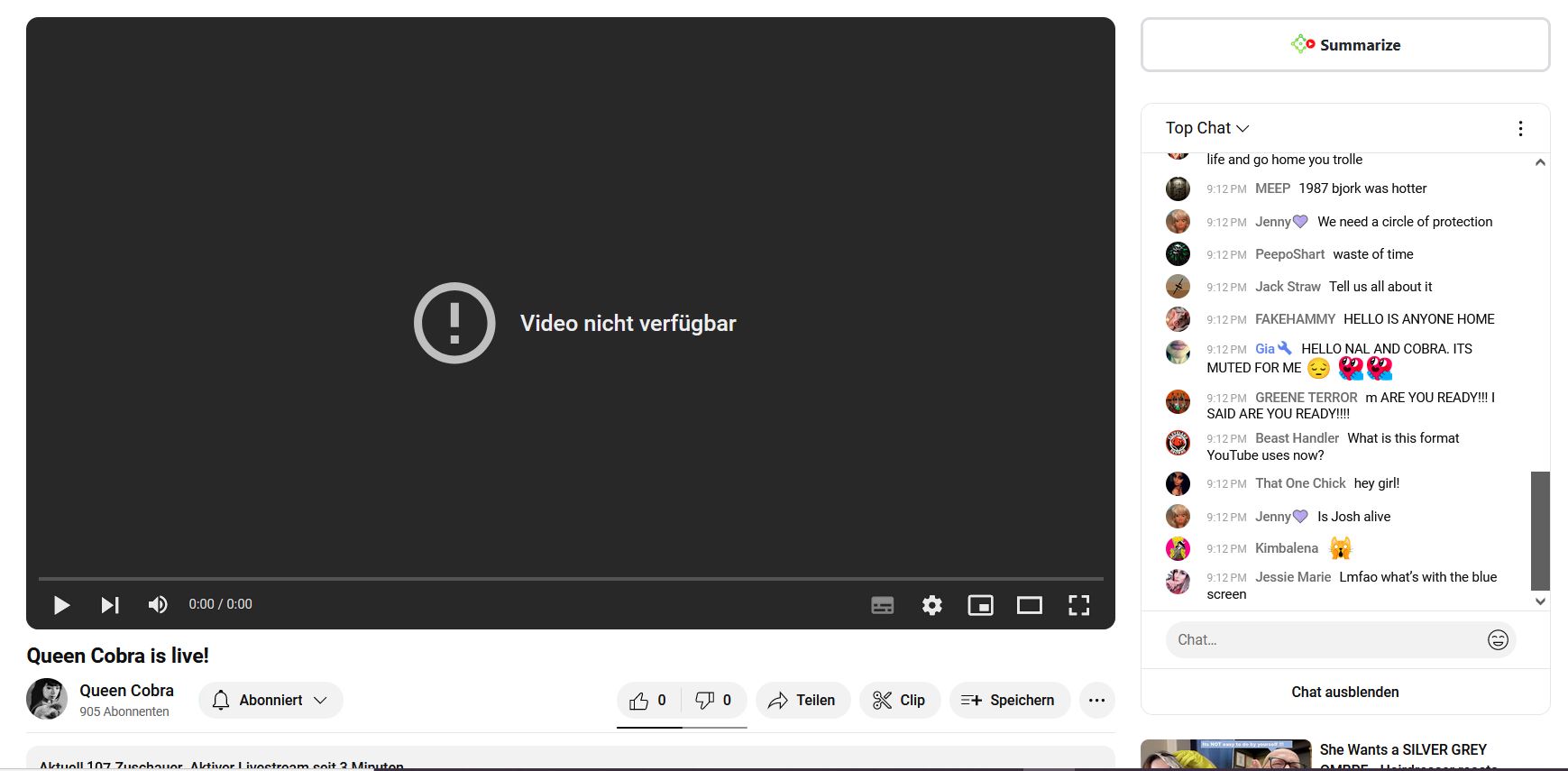Open emoji picker in chat input
Image resolution: width=1568 pixels, height=771 pixels.
(1498, 639)
